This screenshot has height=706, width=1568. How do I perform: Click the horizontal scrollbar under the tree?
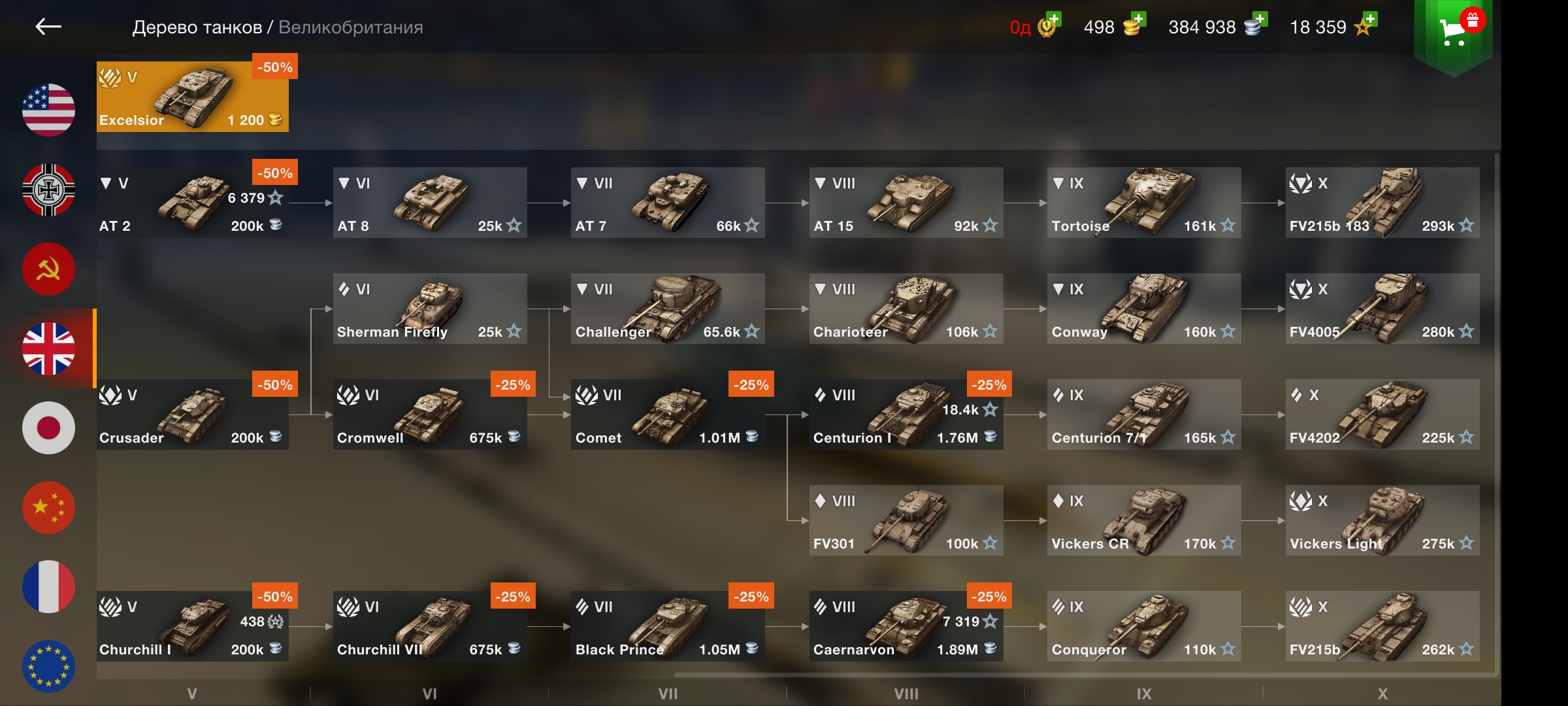click(1085, 675)
